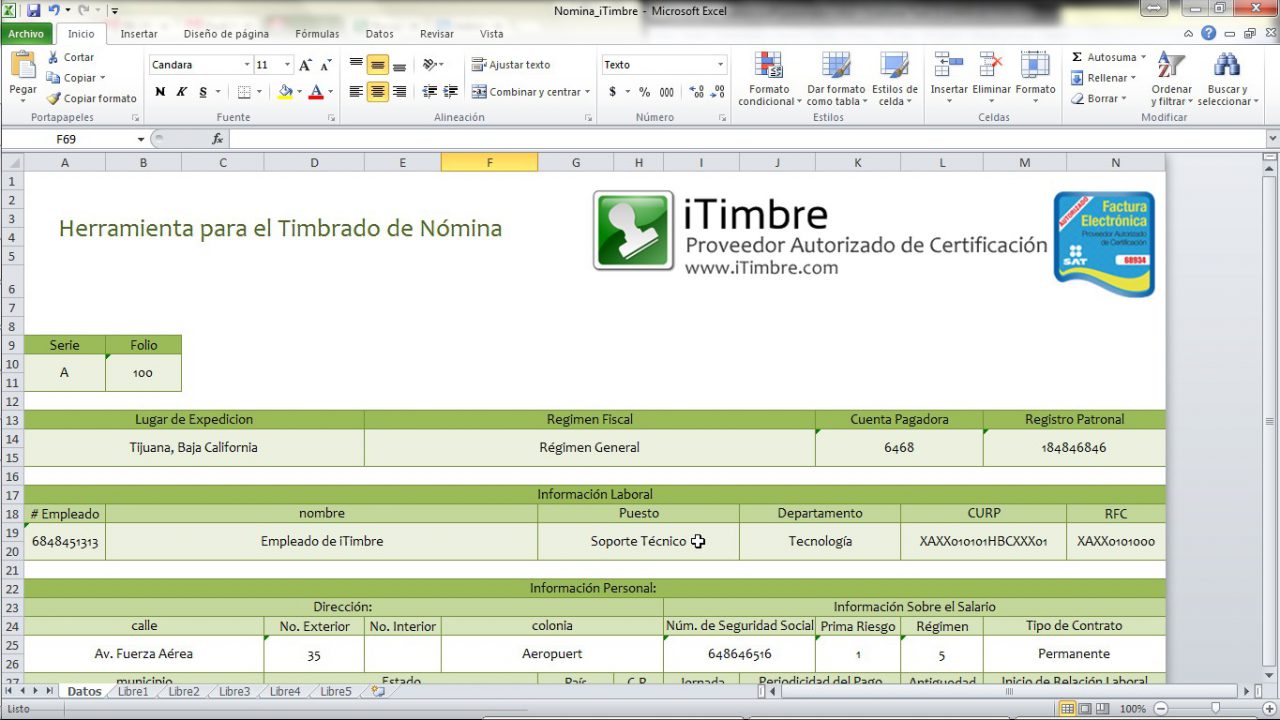Expand the Texto number format dropdown

(x=720, y=65)
